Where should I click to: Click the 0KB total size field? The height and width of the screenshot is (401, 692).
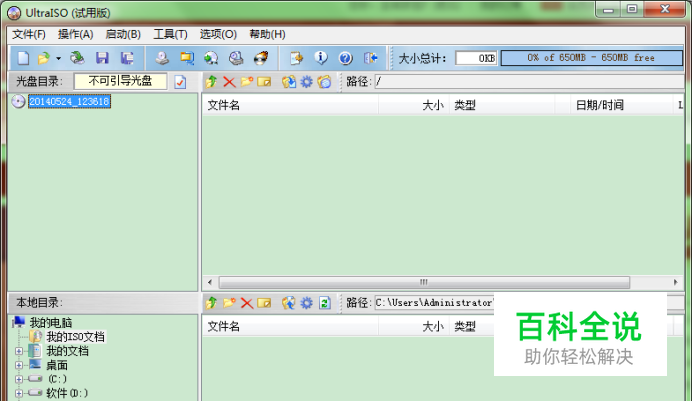click(x=476, y=58)
